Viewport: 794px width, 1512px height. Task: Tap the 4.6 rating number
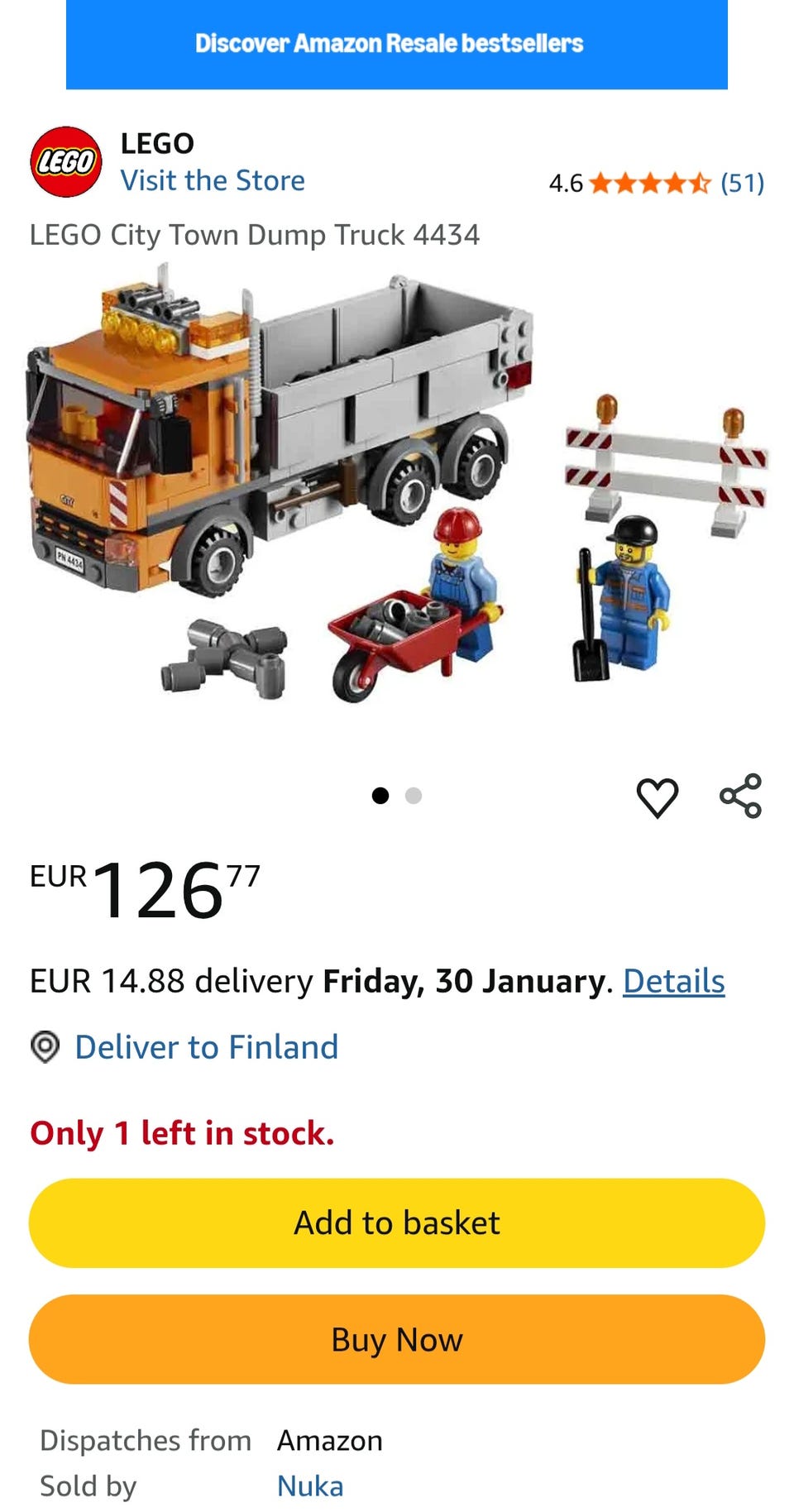point(566,183)
